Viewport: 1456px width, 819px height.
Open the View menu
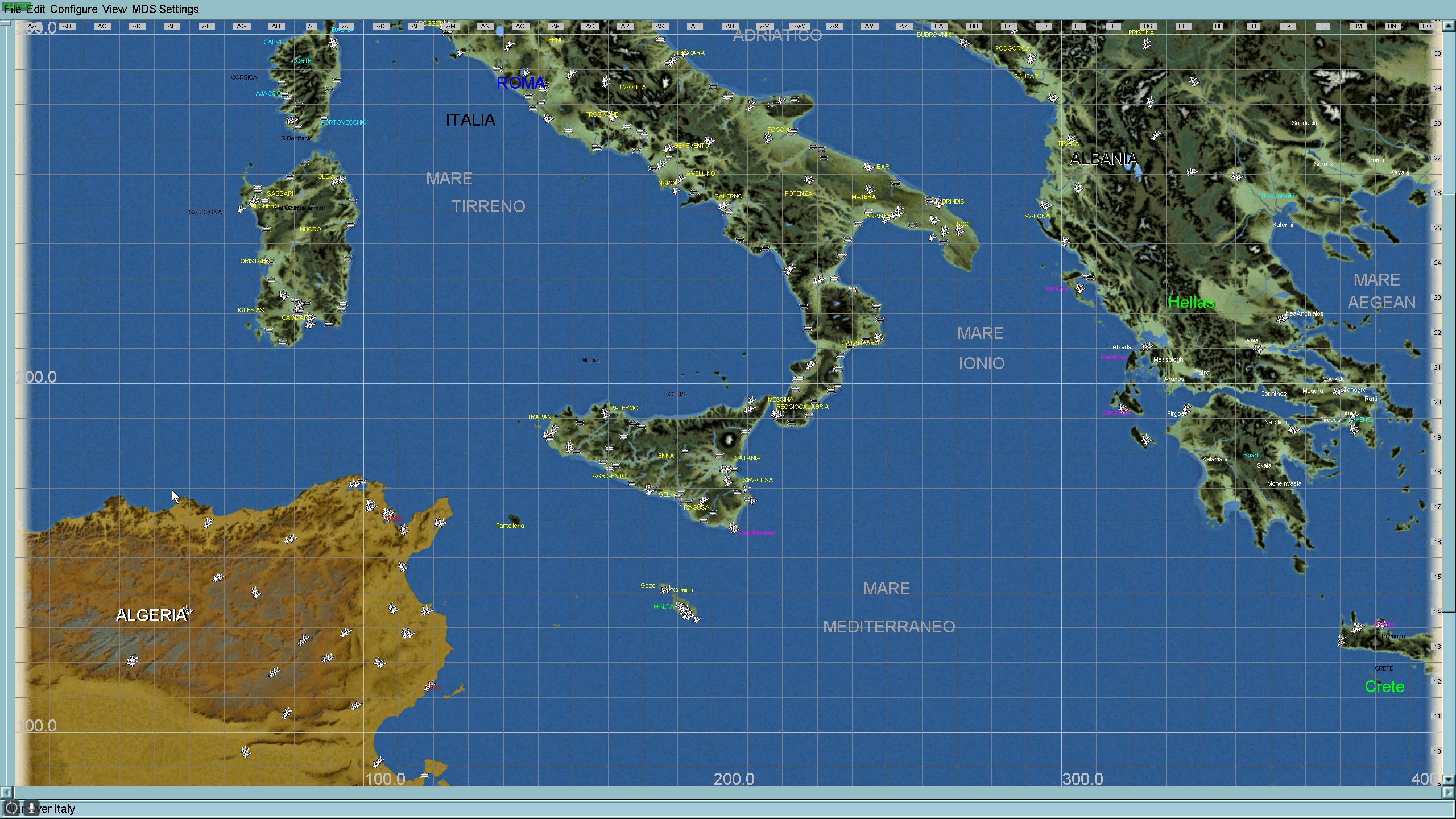tap(114, 9)
